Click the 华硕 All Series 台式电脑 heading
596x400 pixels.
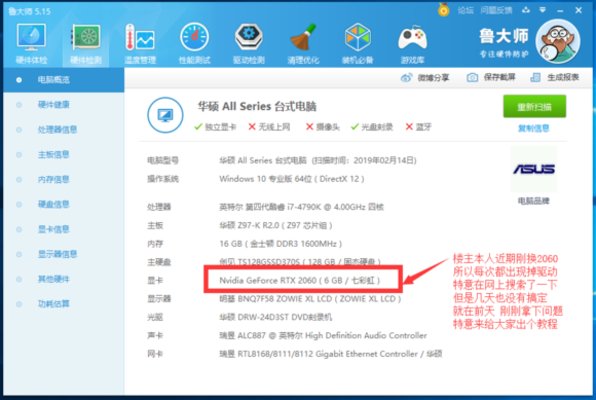click(257, 106)
